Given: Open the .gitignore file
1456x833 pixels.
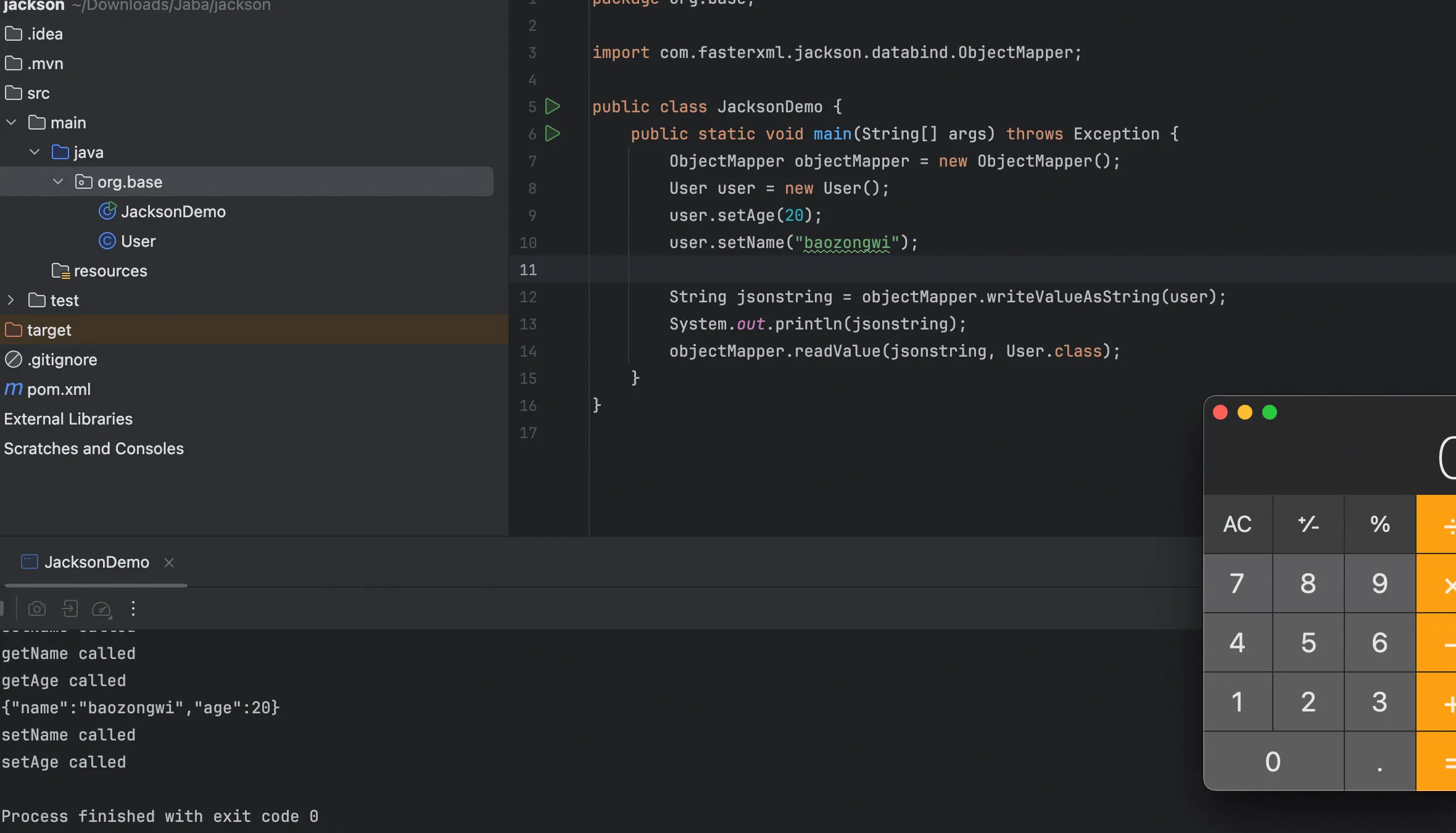Looking at the screenshot, I should (62, 360).
